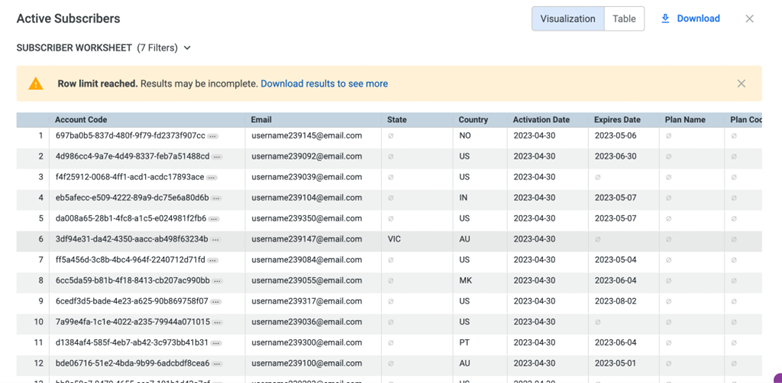Viewport: 782px width, 383px height.
Task: Expand truncated account code in row 3
Action: tap(212, 178)
